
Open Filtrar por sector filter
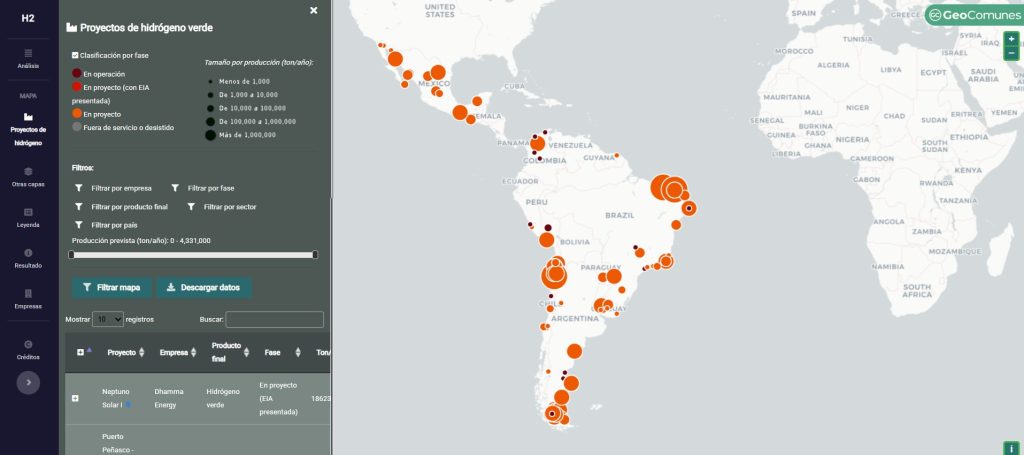[x=221, y=207]
